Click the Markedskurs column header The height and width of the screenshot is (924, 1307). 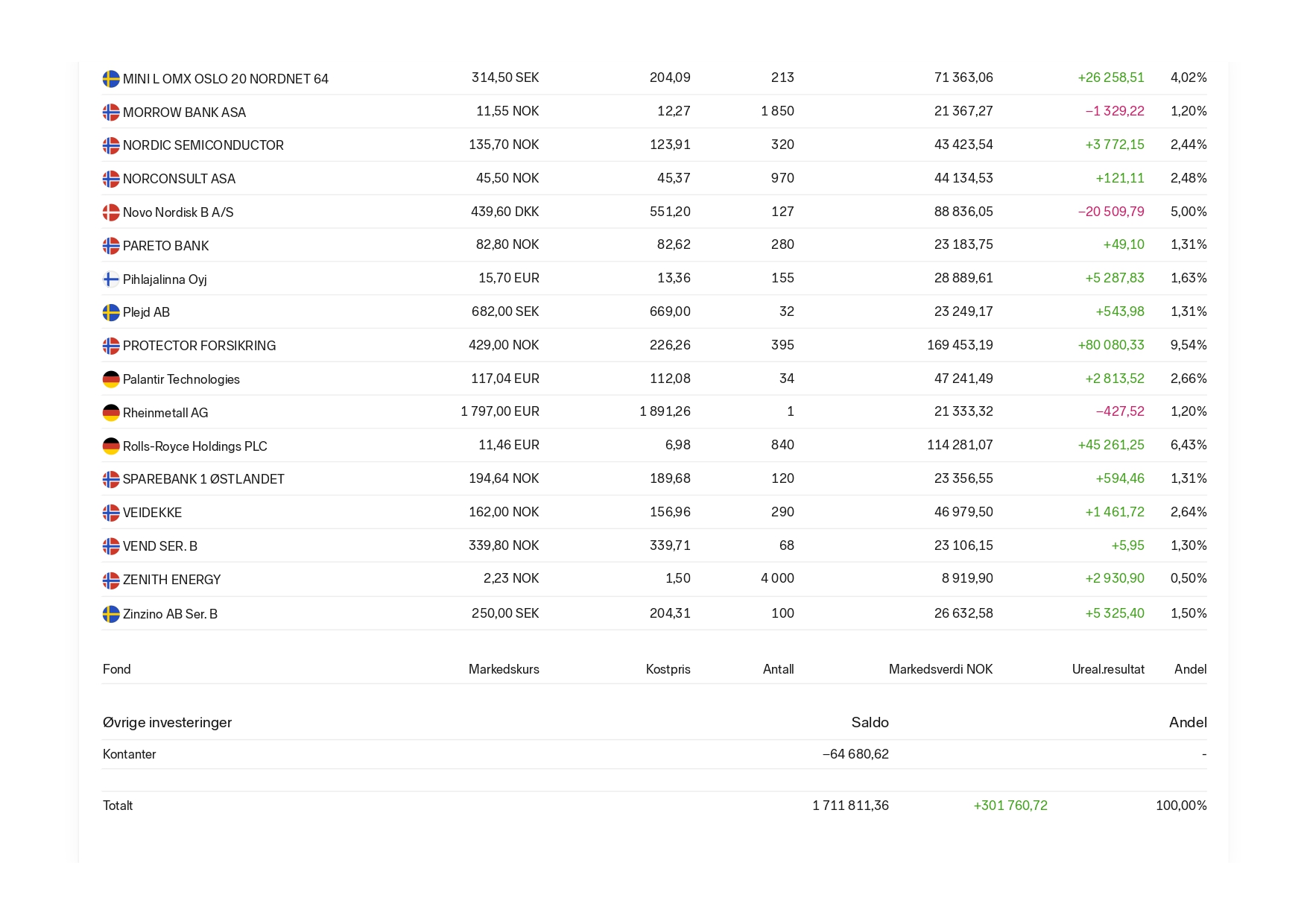(x=504, y=669)
